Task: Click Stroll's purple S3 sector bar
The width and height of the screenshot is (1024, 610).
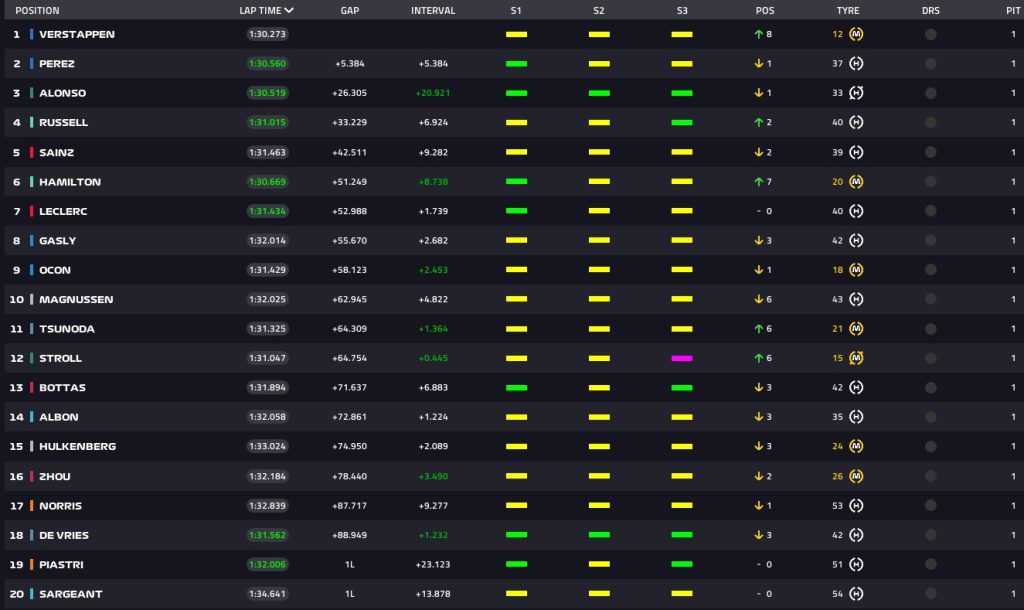Action: [682, 358]
